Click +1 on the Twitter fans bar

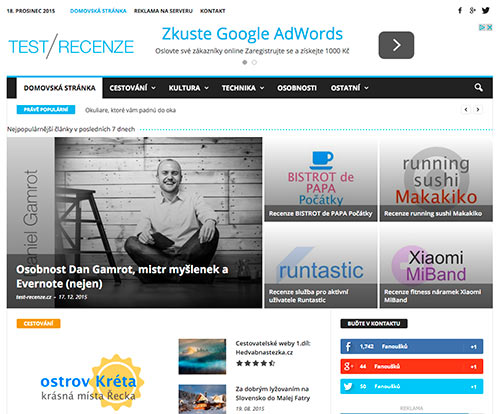[x=473, y=387]
